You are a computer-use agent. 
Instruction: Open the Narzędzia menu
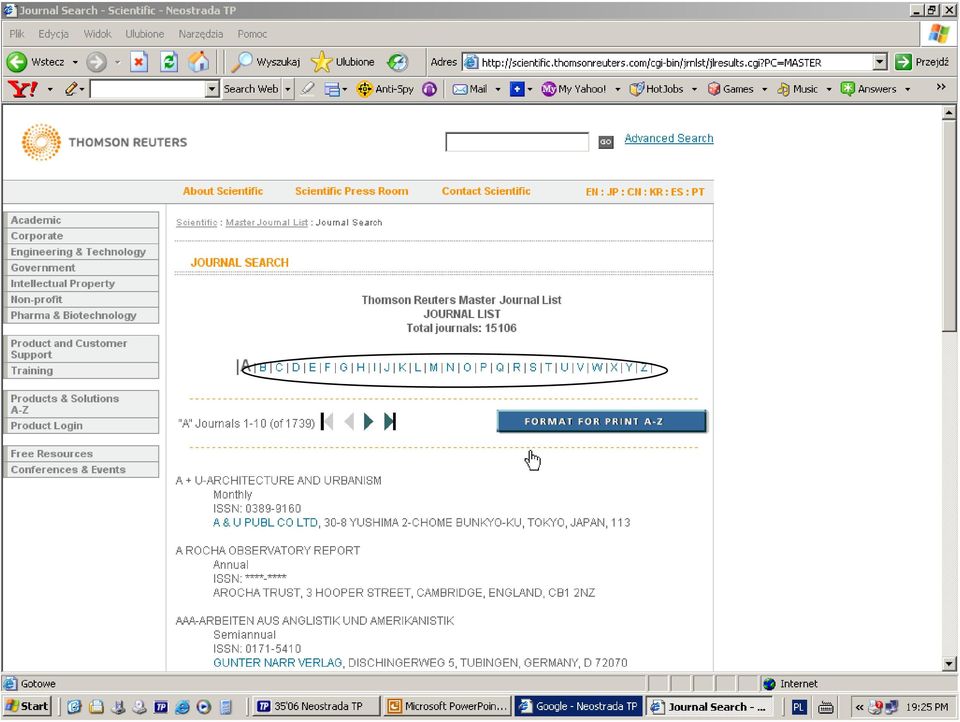tap(201, 34)
